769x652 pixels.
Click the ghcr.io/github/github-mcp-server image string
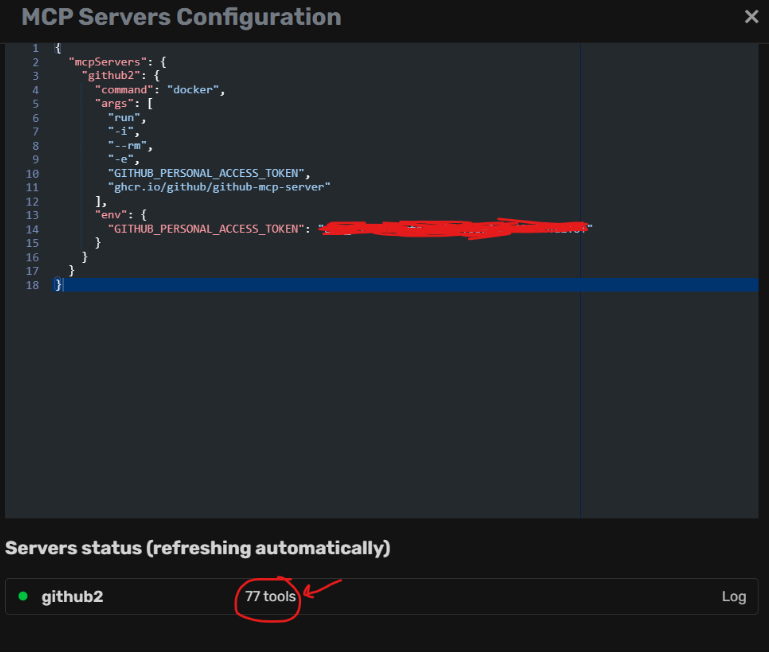click(x=219, y=187)
